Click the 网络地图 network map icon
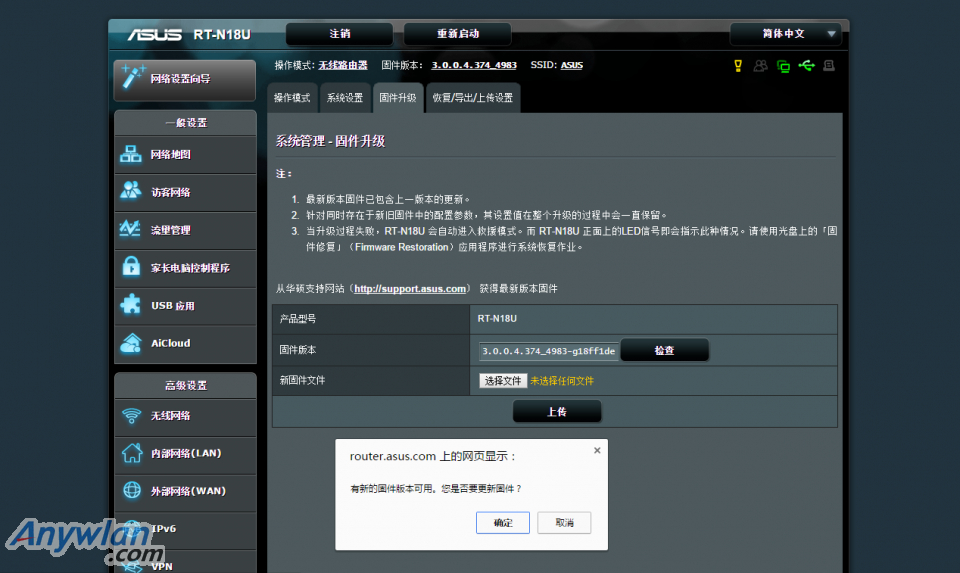This screenshot has height=573, width=960. 130,154
